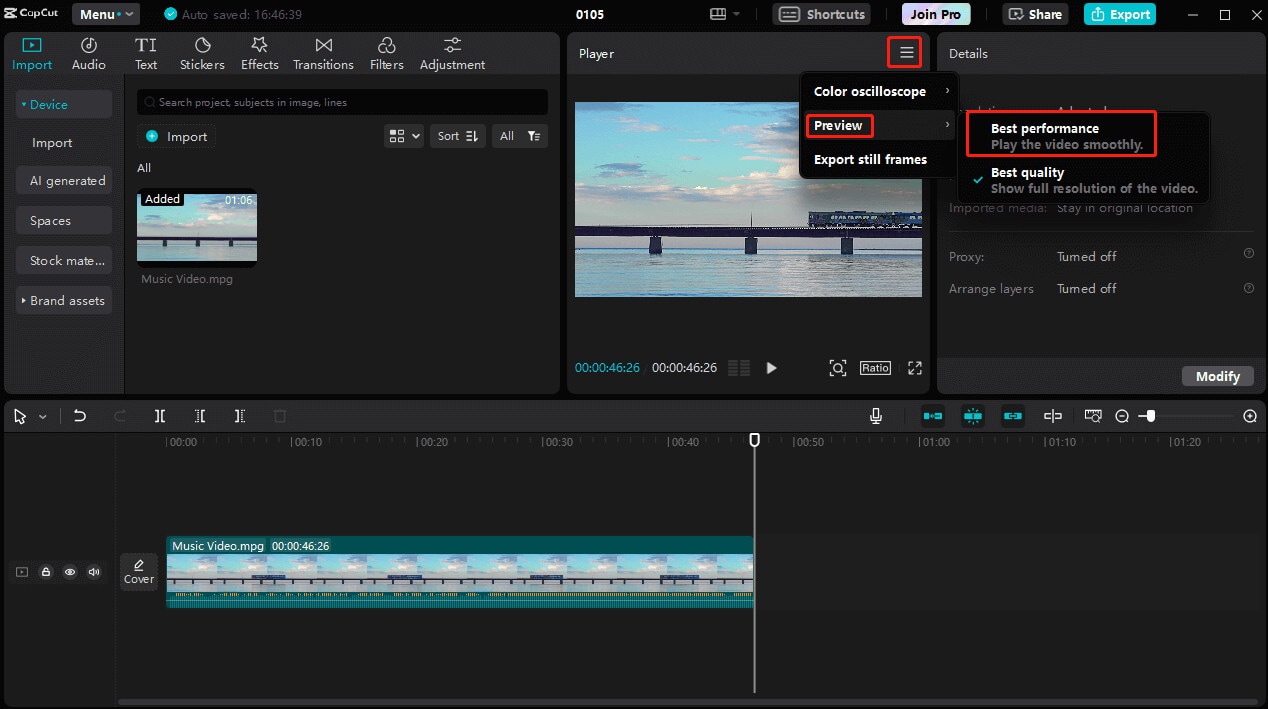The width and height of the screenshot is (1268, 709).
Task: Choose Export still frames
Action: coord(879,159)
